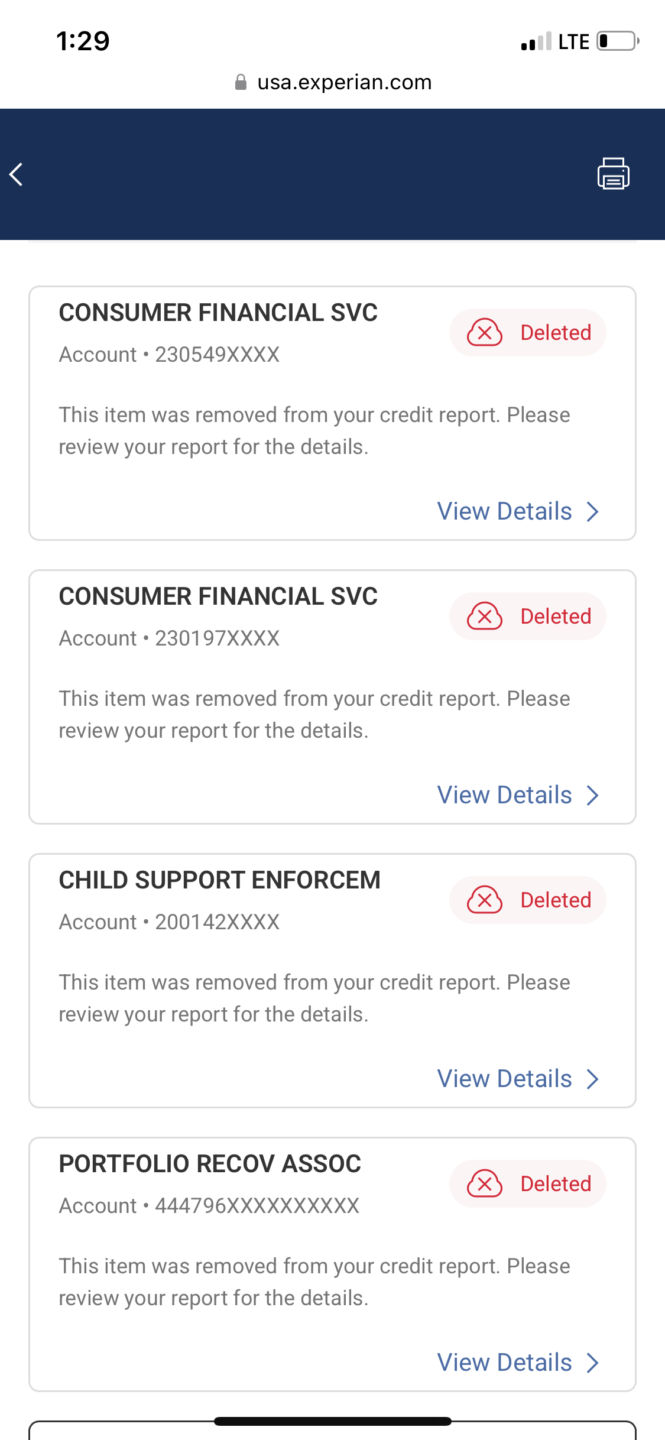Expand details chevron for Child Support Enforcem
665x1440 pixels.
coord(593,1080)
